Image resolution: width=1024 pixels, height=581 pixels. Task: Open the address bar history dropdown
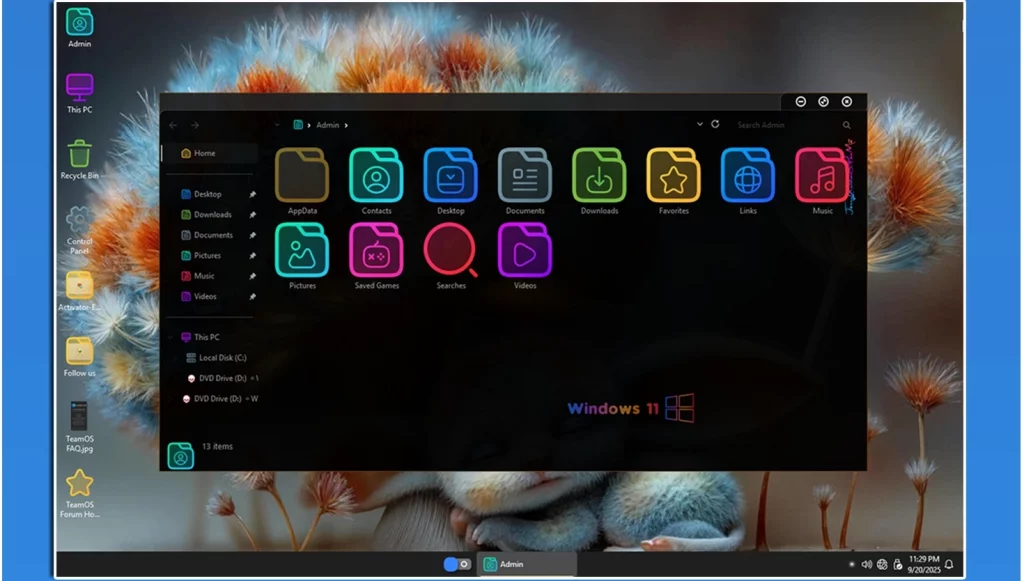(699, 125)
